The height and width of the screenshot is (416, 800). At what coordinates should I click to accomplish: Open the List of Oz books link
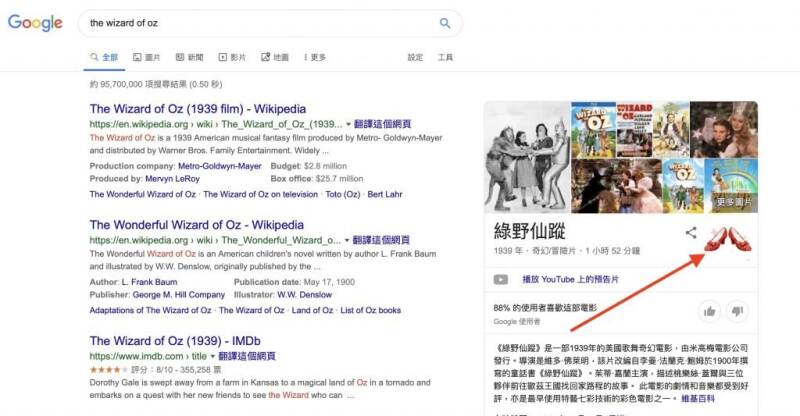pos(370,310)
